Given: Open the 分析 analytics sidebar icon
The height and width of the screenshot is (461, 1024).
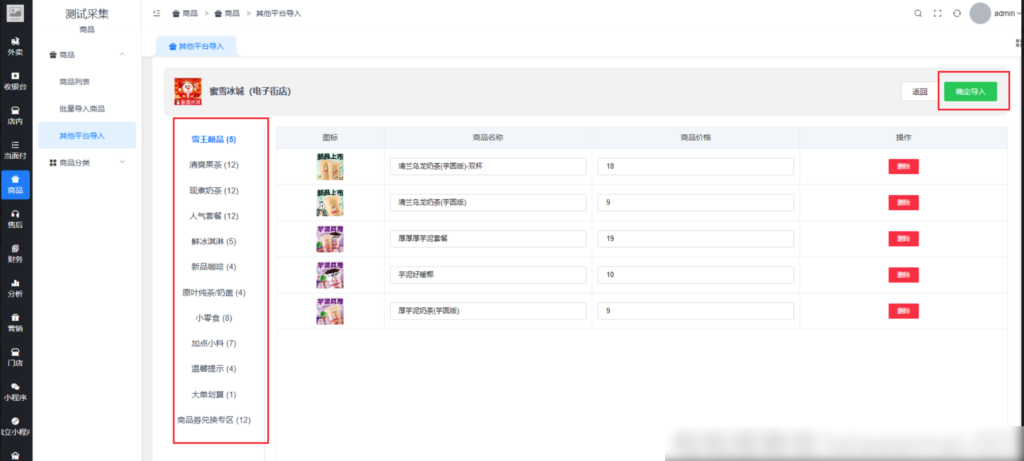Looking at the screenshot, I should pyautogui.click(x=15, y=288).
